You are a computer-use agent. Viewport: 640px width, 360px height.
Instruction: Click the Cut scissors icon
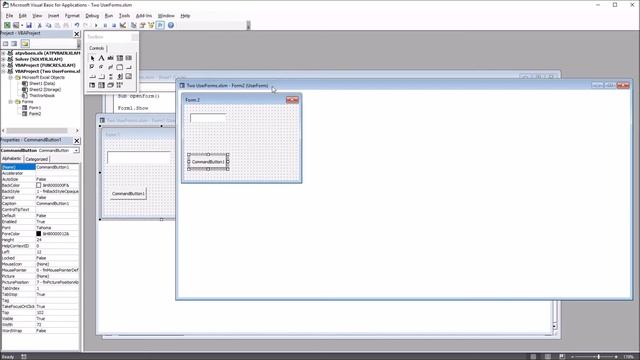(40, 25)
